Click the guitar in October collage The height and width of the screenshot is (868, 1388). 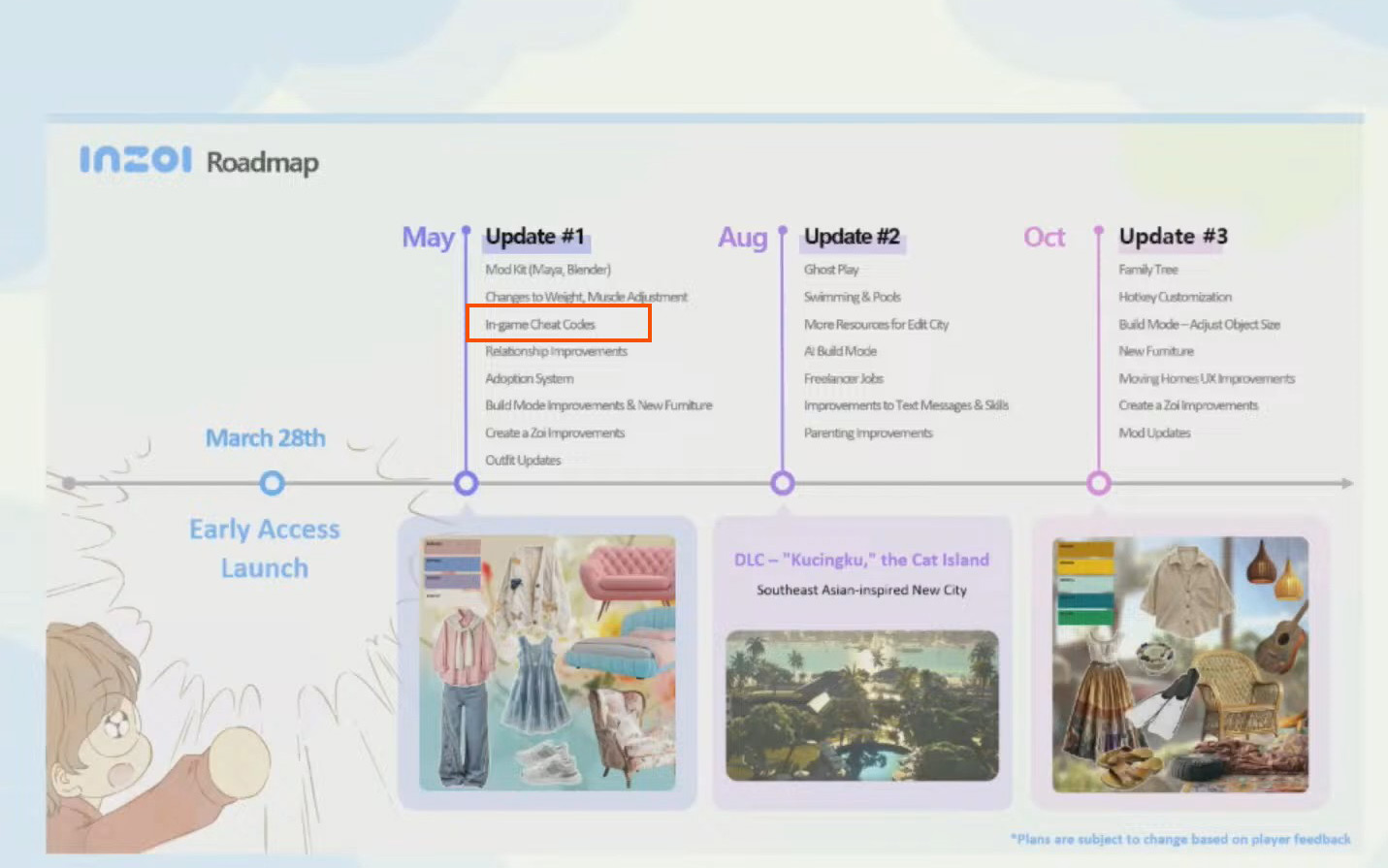click(x=1282, y=637)
